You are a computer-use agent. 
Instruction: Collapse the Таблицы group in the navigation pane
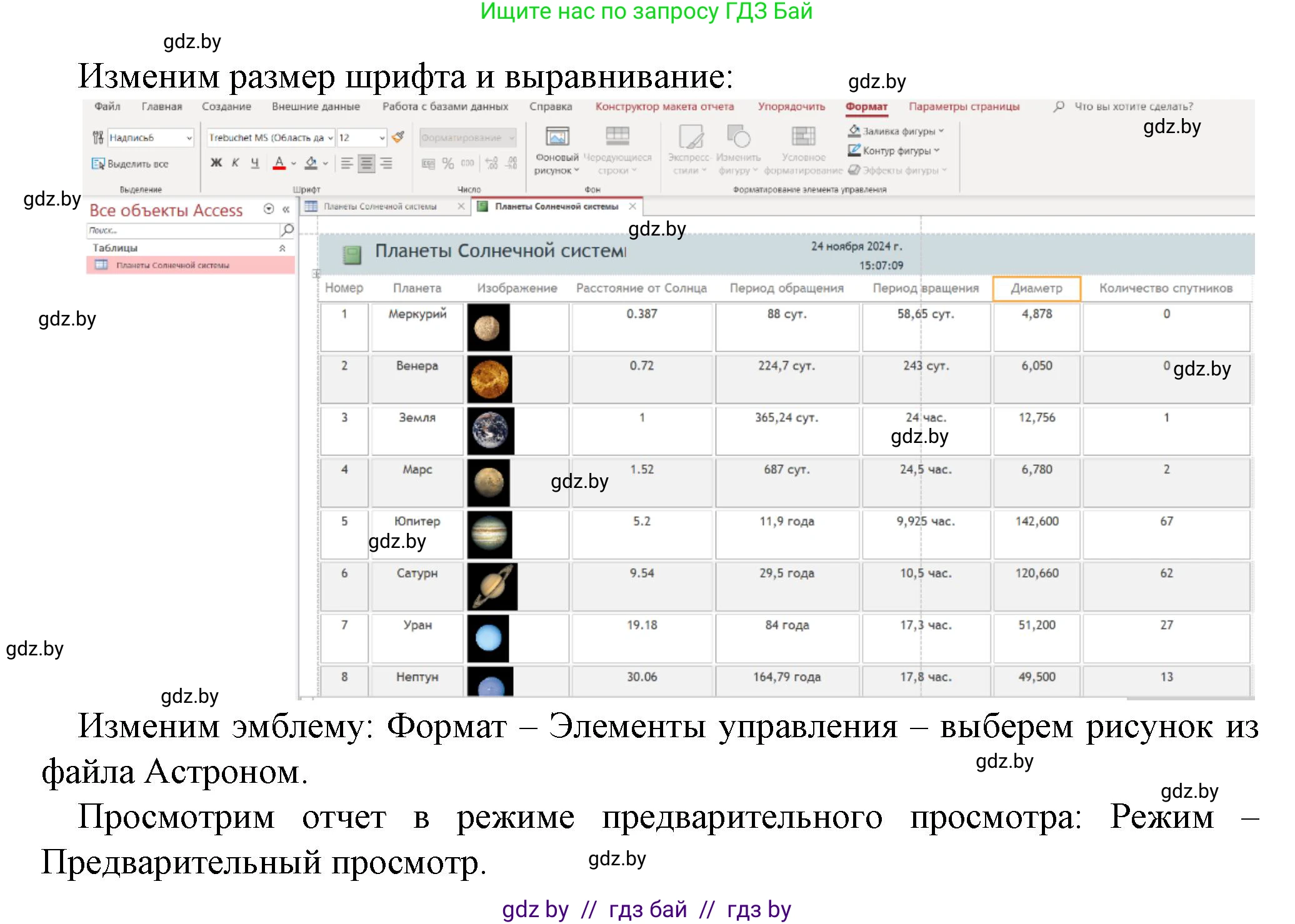coord(283,247)
